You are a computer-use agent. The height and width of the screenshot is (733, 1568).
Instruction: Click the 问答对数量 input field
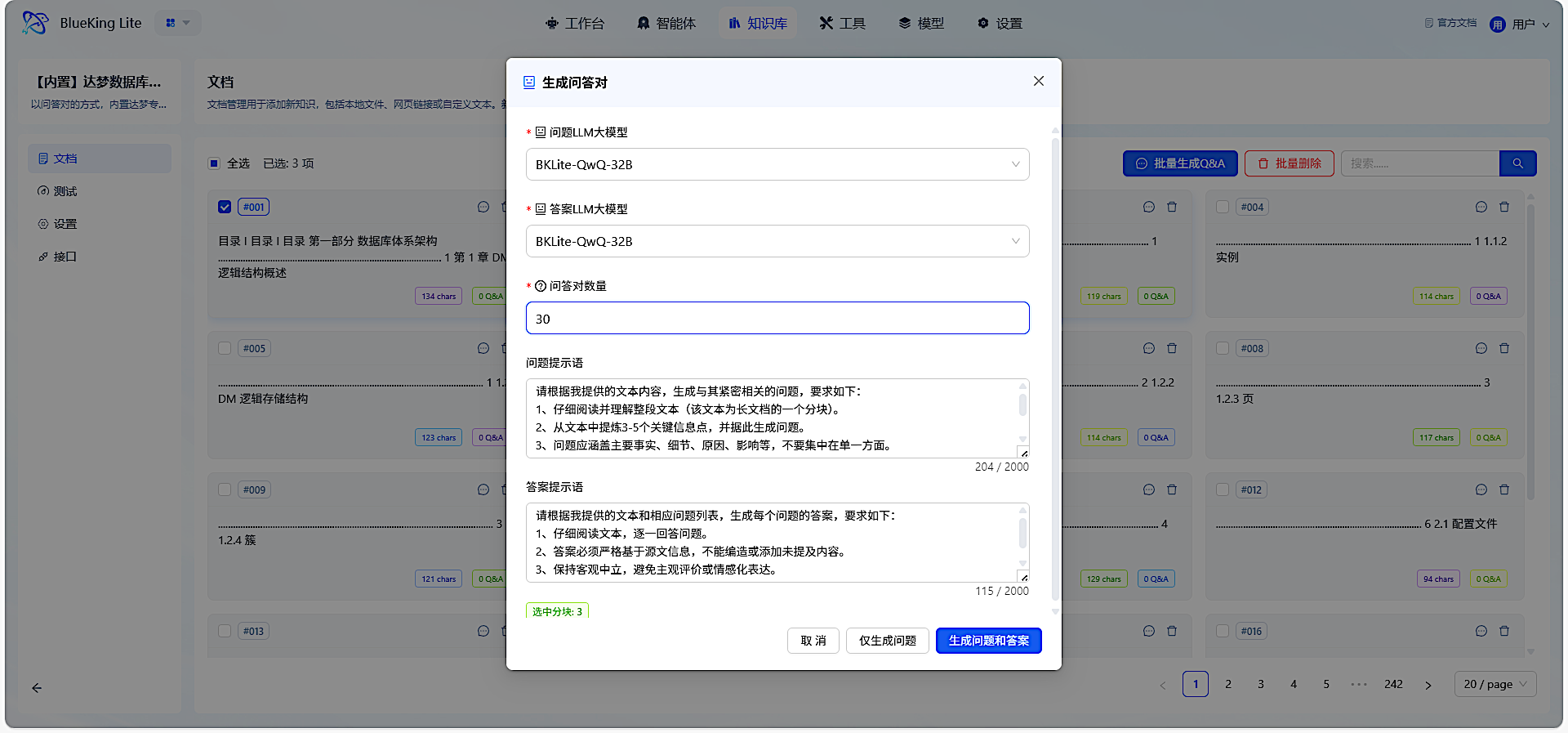777,319
